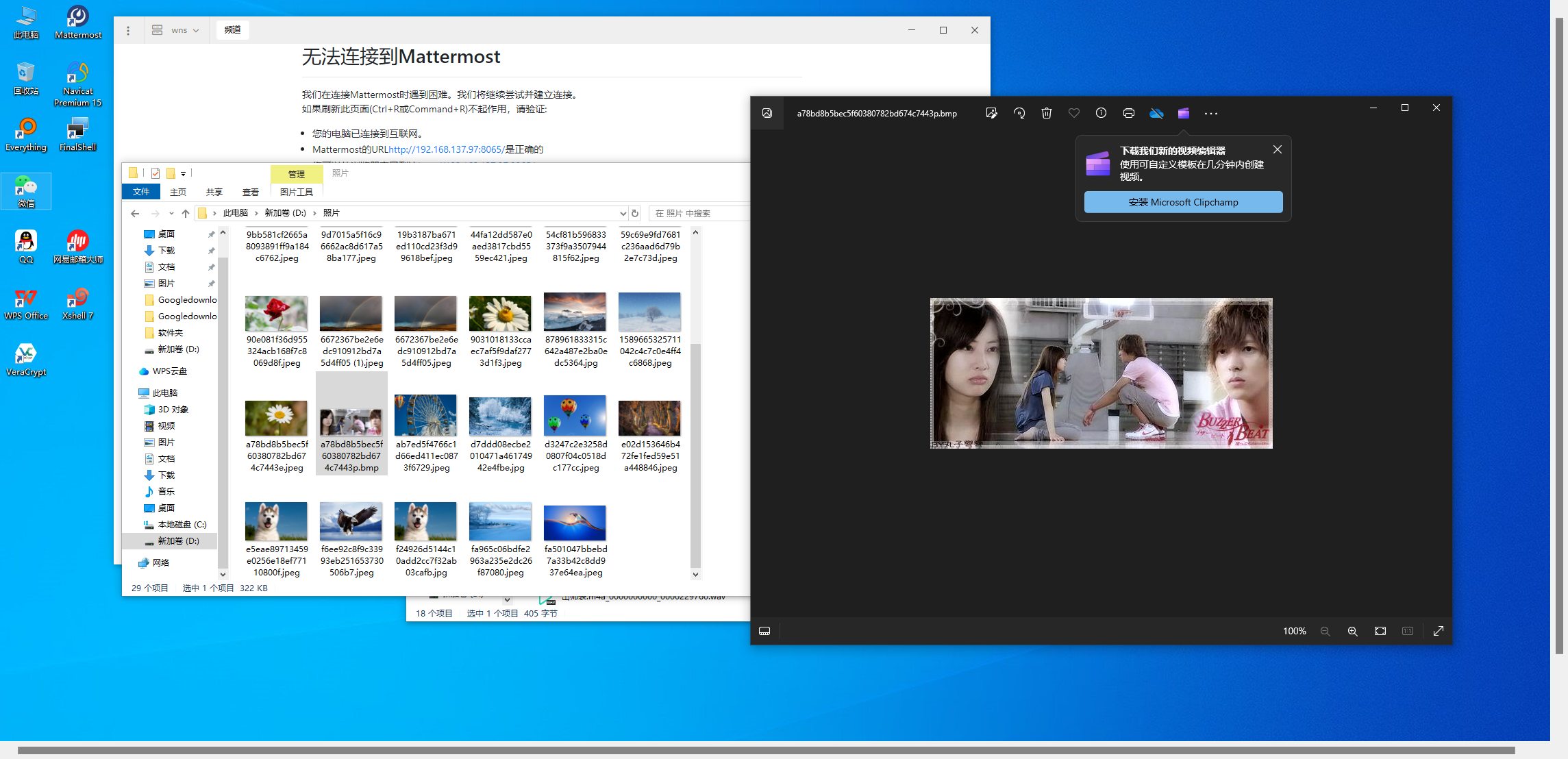This screenshot has height=759, width=1568.
Task: Toggle the filmstrip view icon
Action: pos(764,631)
